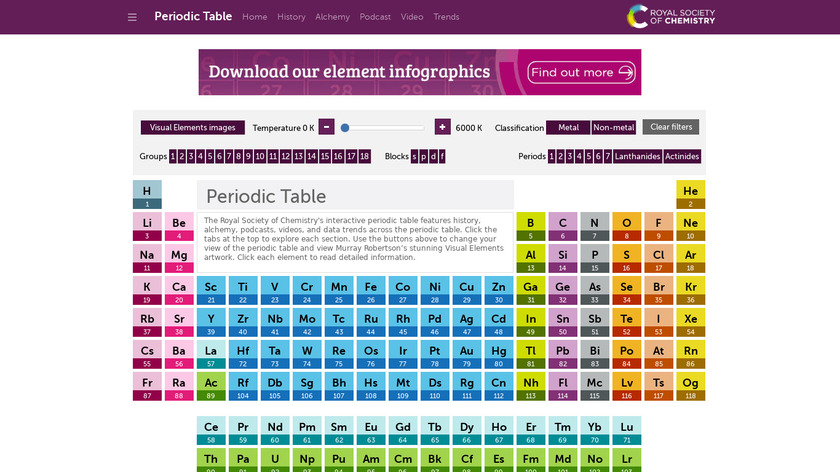Increase temperature with the plus button

[442, 127]
